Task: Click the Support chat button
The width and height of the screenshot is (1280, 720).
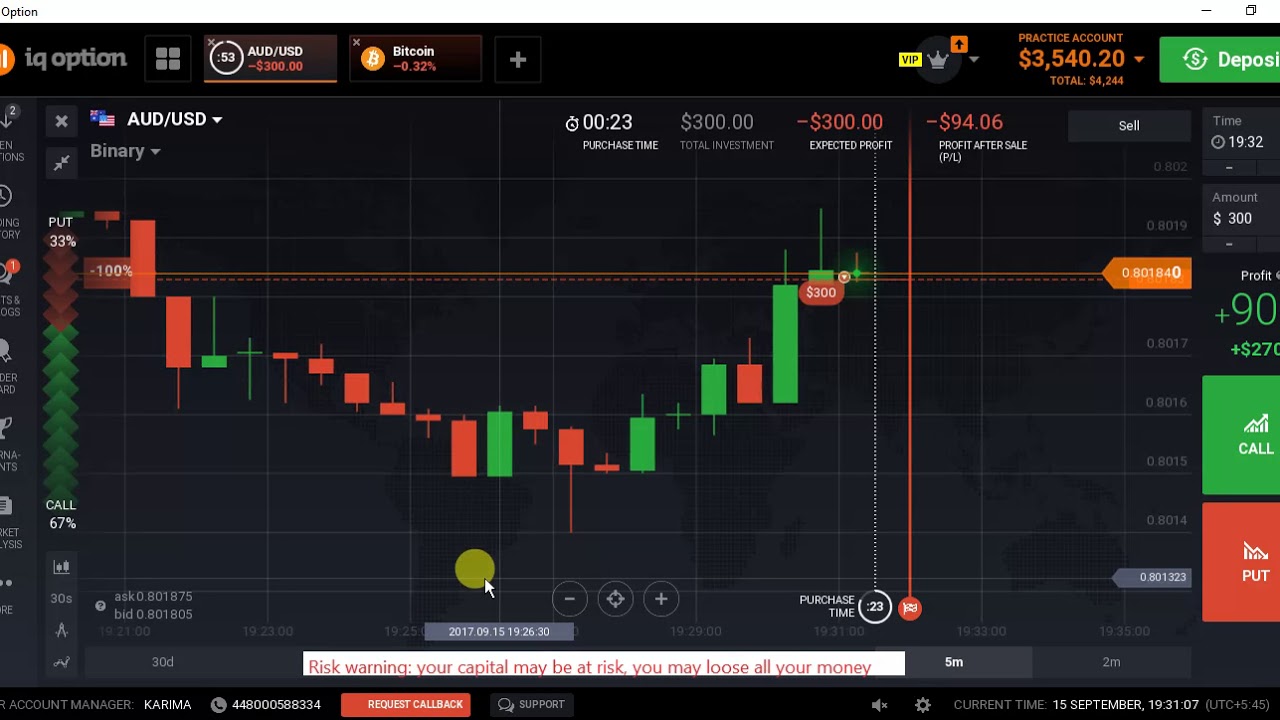Action: click(531, 705)
